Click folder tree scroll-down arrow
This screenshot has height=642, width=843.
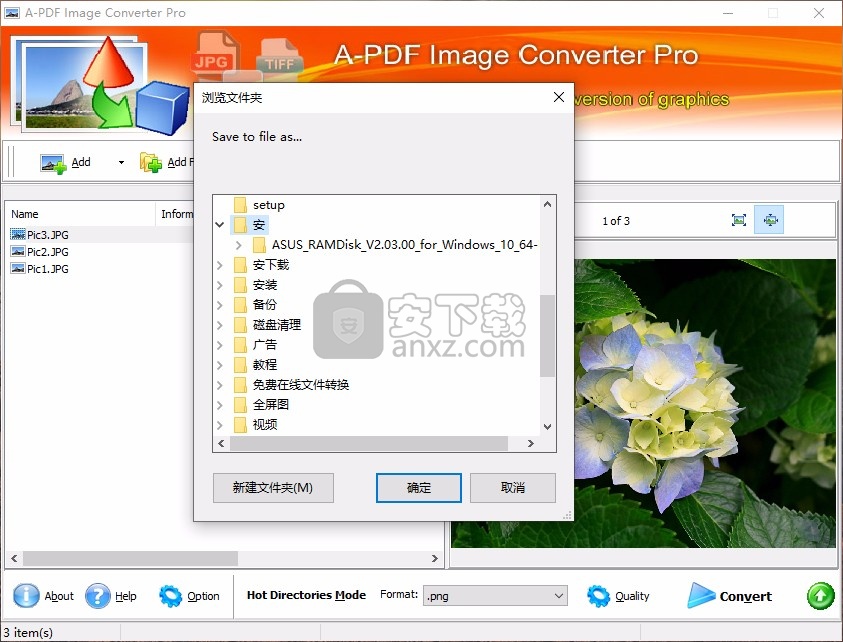pyautogui.click(x=547, y=427)
